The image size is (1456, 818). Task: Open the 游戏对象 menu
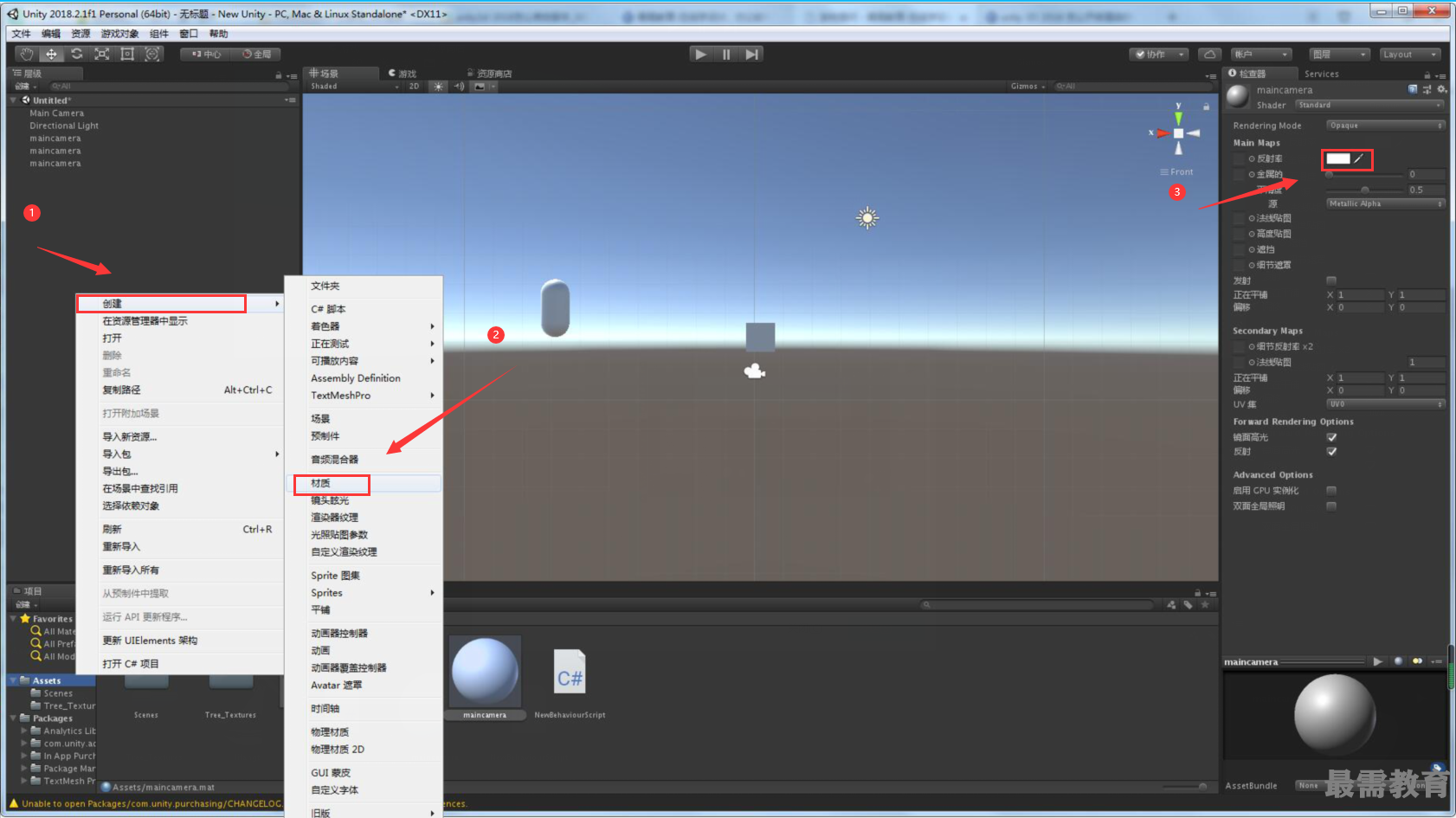coord(119,34)
